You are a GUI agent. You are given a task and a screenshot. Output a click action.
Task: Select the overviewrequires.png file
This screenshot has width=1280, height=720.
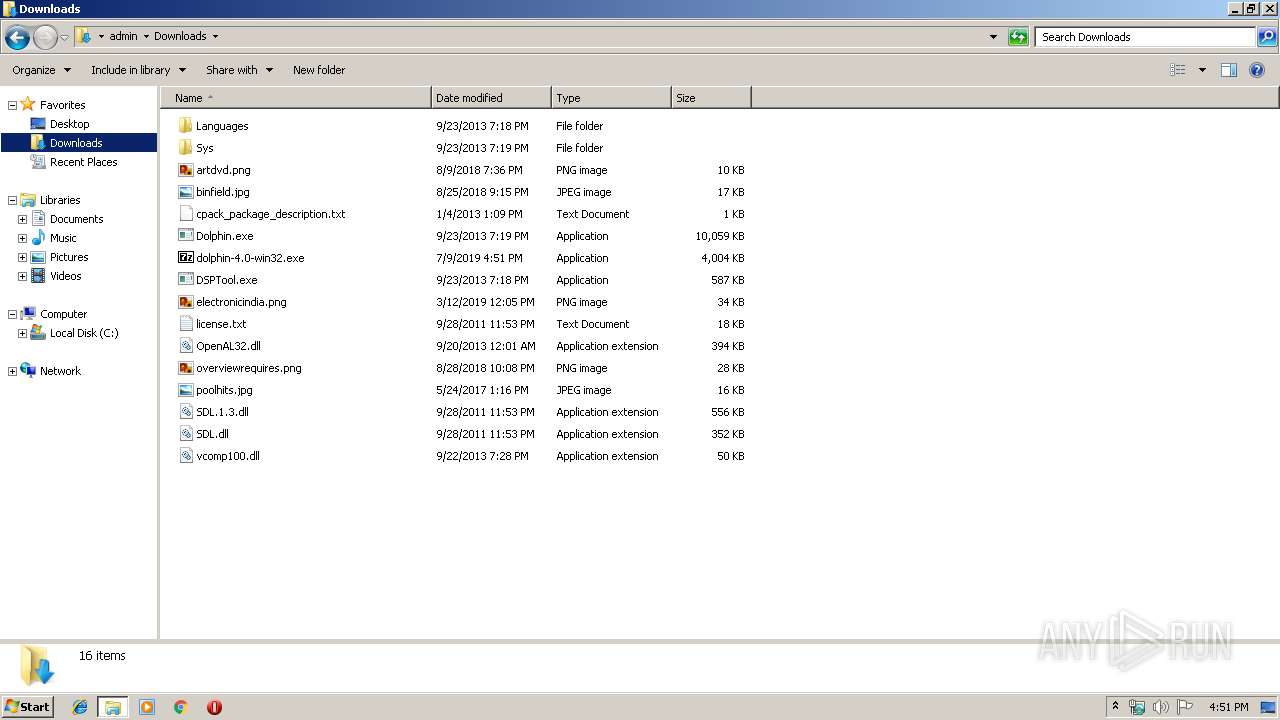pos(248,368)
